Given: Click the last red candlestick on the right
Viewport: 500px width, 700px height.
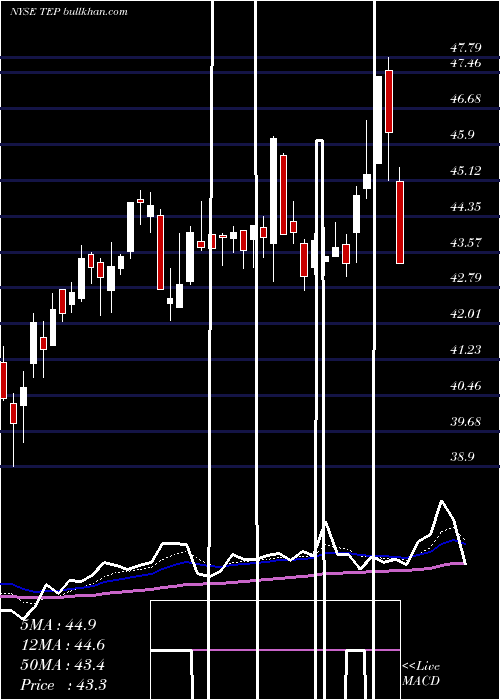Looking at the screenshot, I should pos(400,222).
